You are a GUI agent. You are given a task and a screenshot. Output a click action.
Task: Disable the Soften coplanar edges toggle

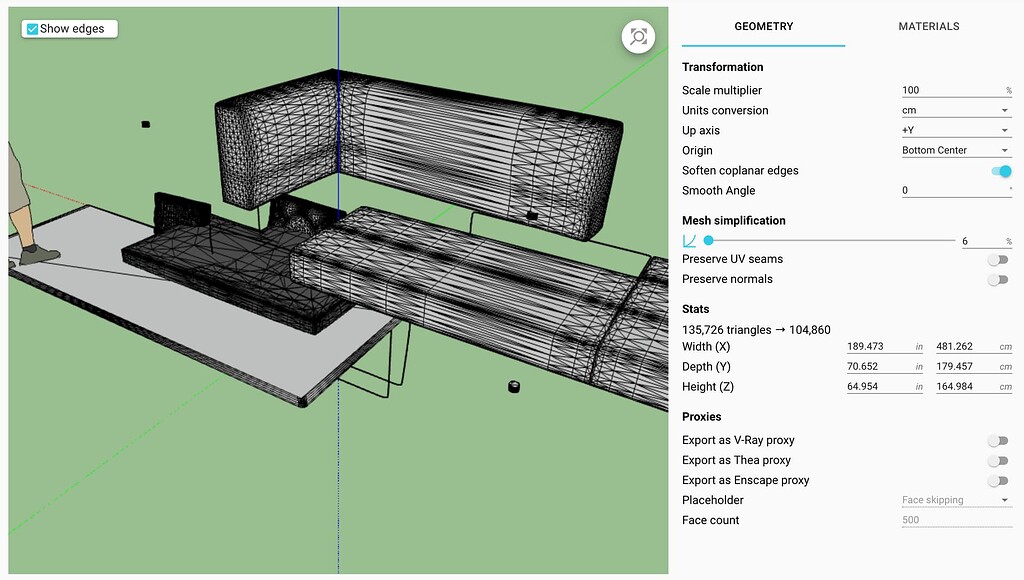coord(999,171)
